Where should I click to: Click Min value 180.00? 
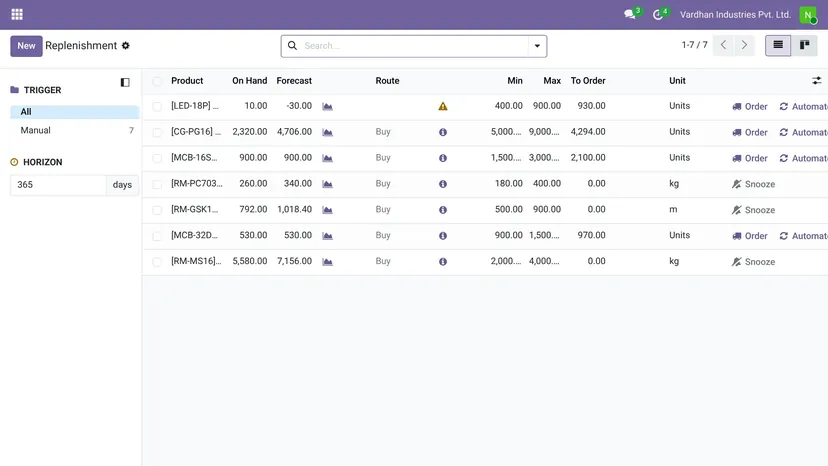(x=509, y=183)
